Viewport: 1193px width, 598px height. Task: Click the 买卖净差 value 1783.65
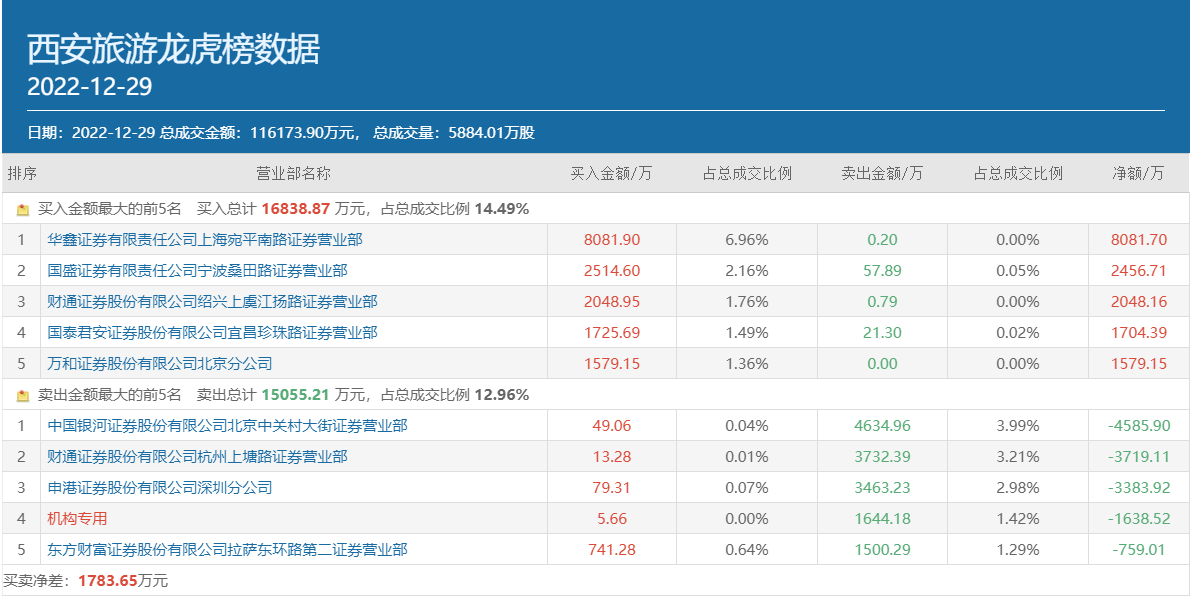pos(106,581)
